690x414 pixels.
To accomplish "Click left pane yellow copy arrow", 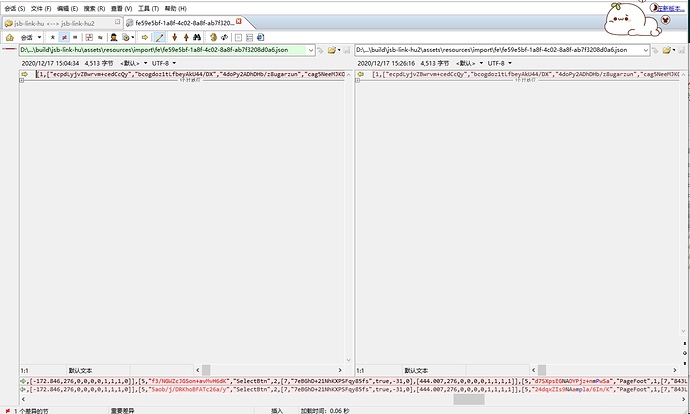I will point(25,74).
